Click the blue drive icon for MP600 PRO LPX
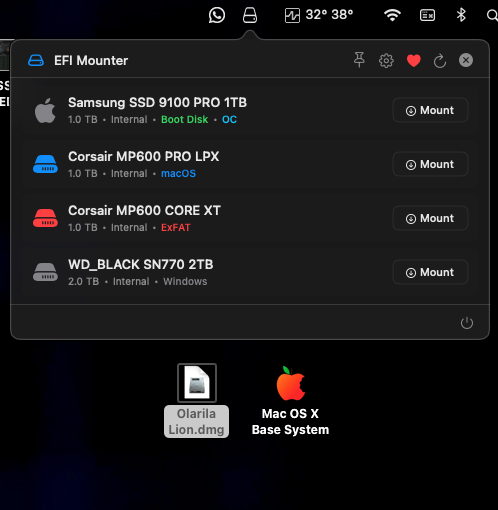The height and width of the screenshot is (510, 498). click(45, 164)
